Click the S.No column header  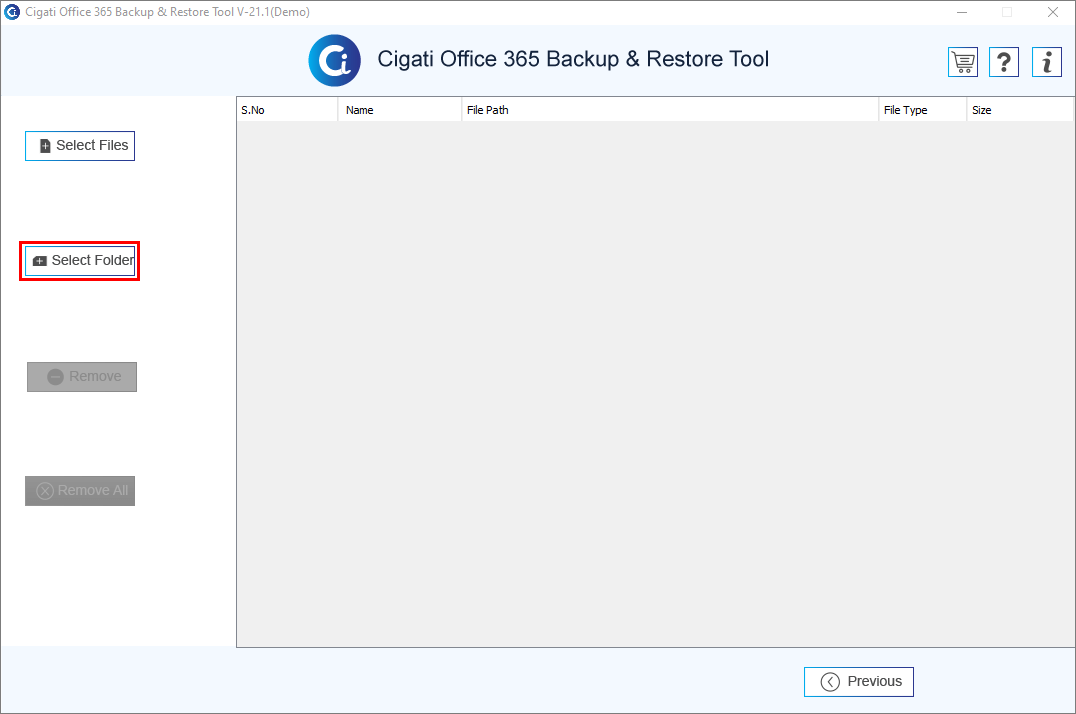tap(288, 110)
